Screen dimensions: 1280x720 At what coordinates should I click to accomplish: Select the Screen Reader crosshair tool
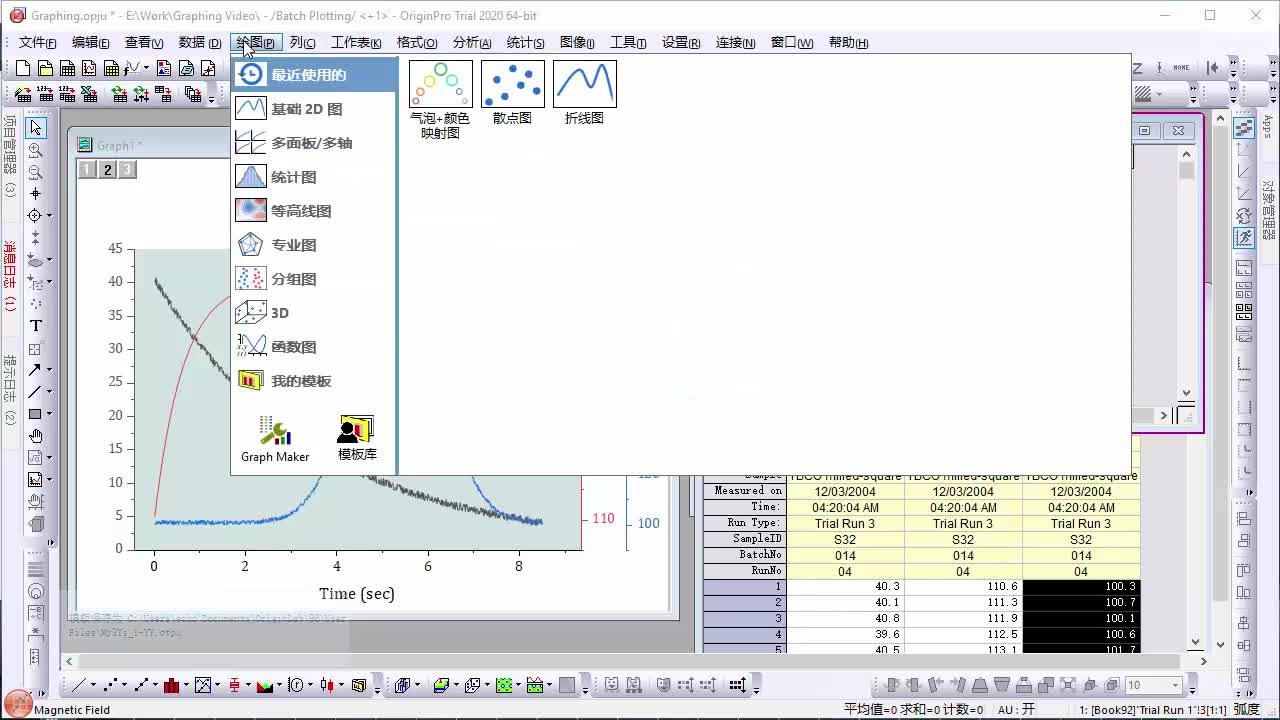click(x=35, y=194)
